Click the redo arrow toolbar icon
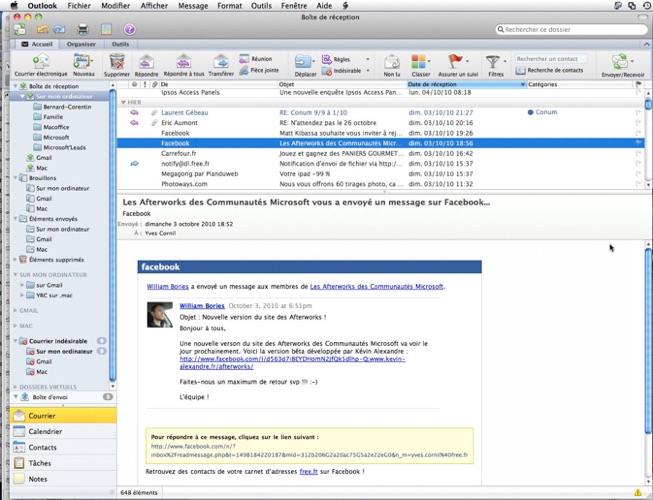 pos(59,30)
